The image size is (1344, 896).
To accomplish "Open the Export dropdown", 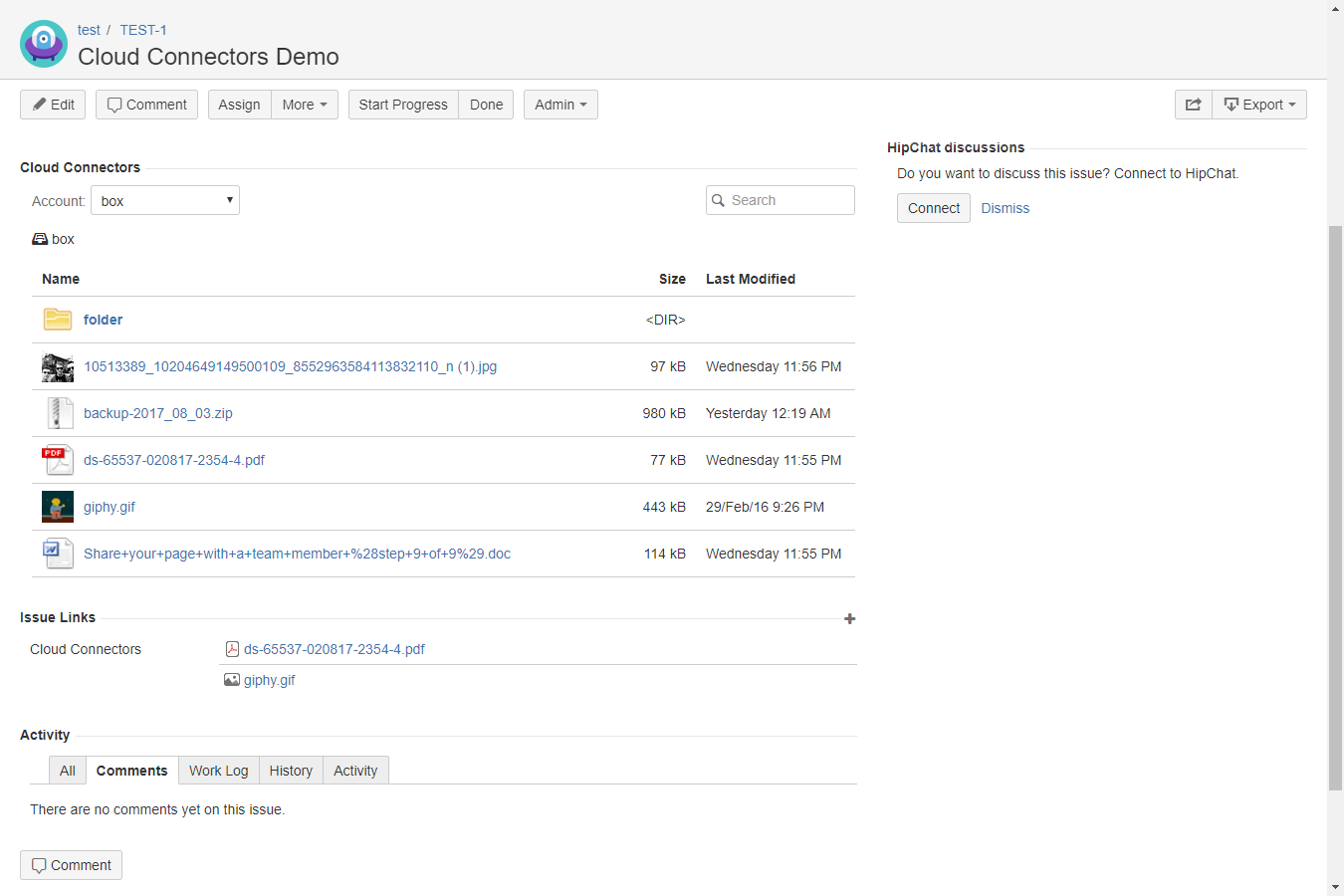I will point(1259,105).
